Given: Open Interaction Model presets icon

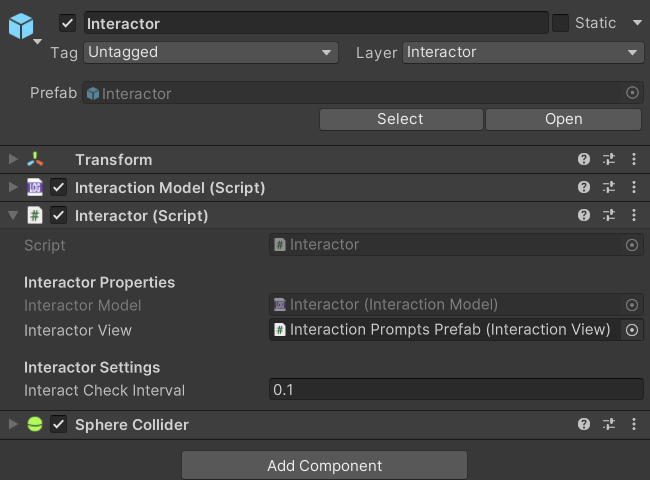Looking at the screenshot, I should [609, 187].
